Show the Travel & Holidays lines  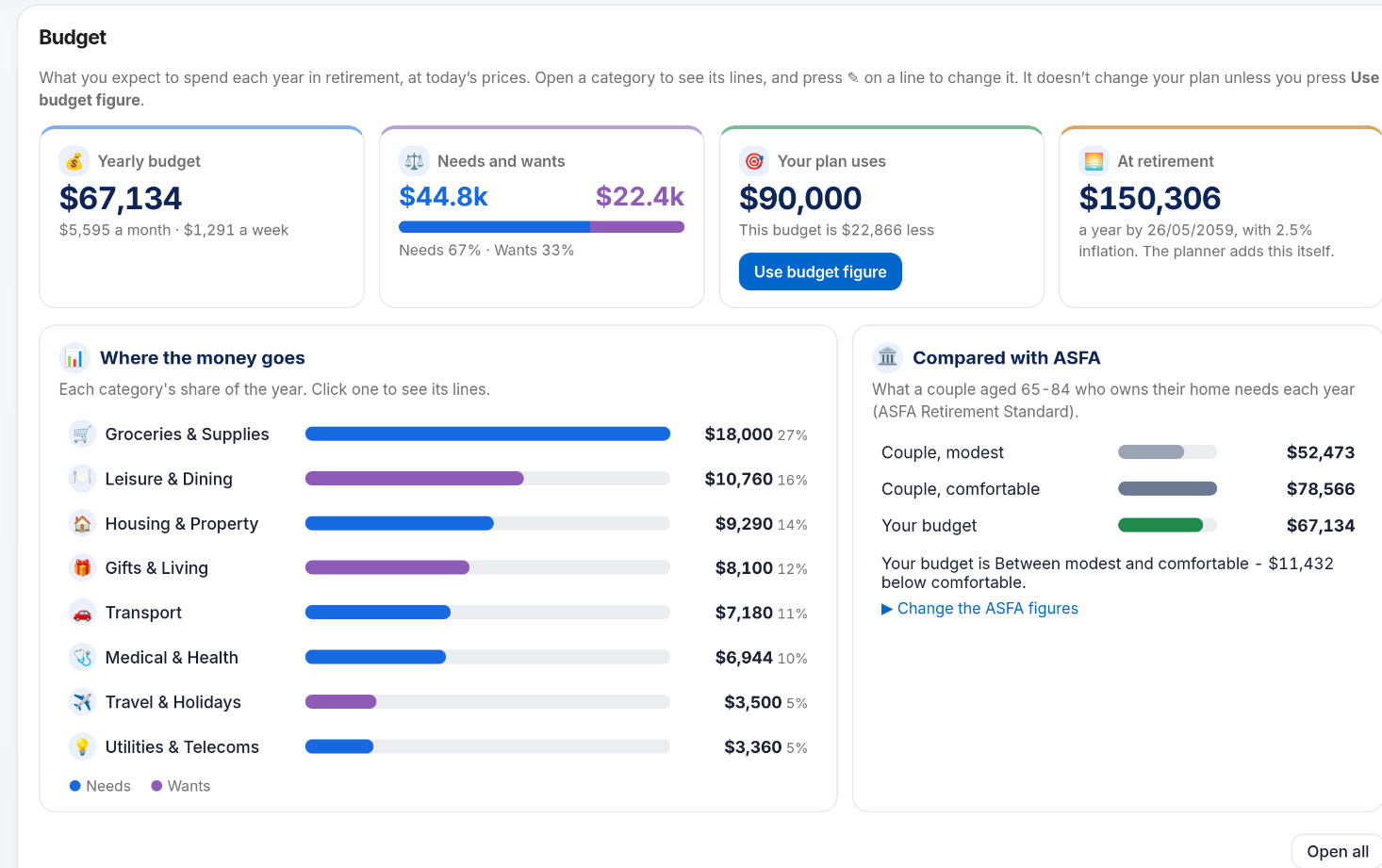point(438,702)
